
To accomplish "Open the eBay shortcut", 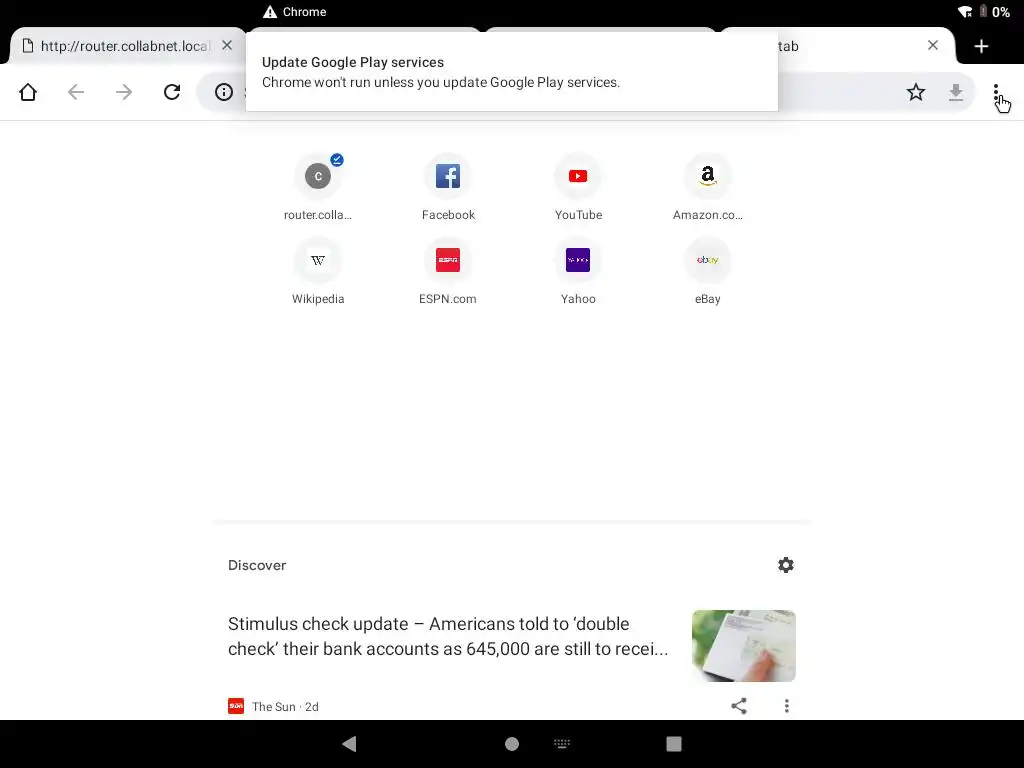I will (x=708, y=271).
